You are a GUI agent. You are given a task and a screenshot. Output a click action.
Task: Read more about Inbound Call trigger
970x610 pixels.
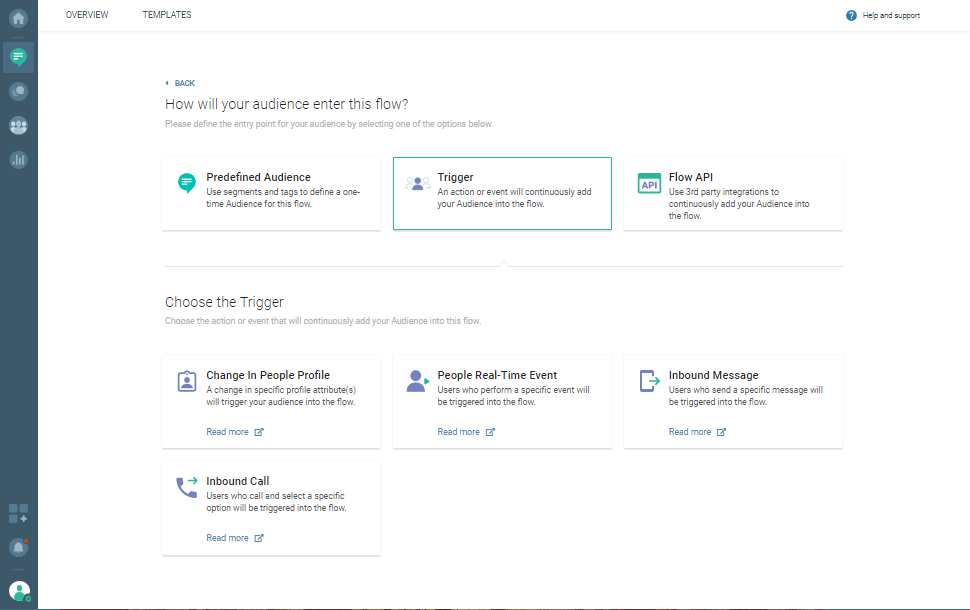coord(227,538)
